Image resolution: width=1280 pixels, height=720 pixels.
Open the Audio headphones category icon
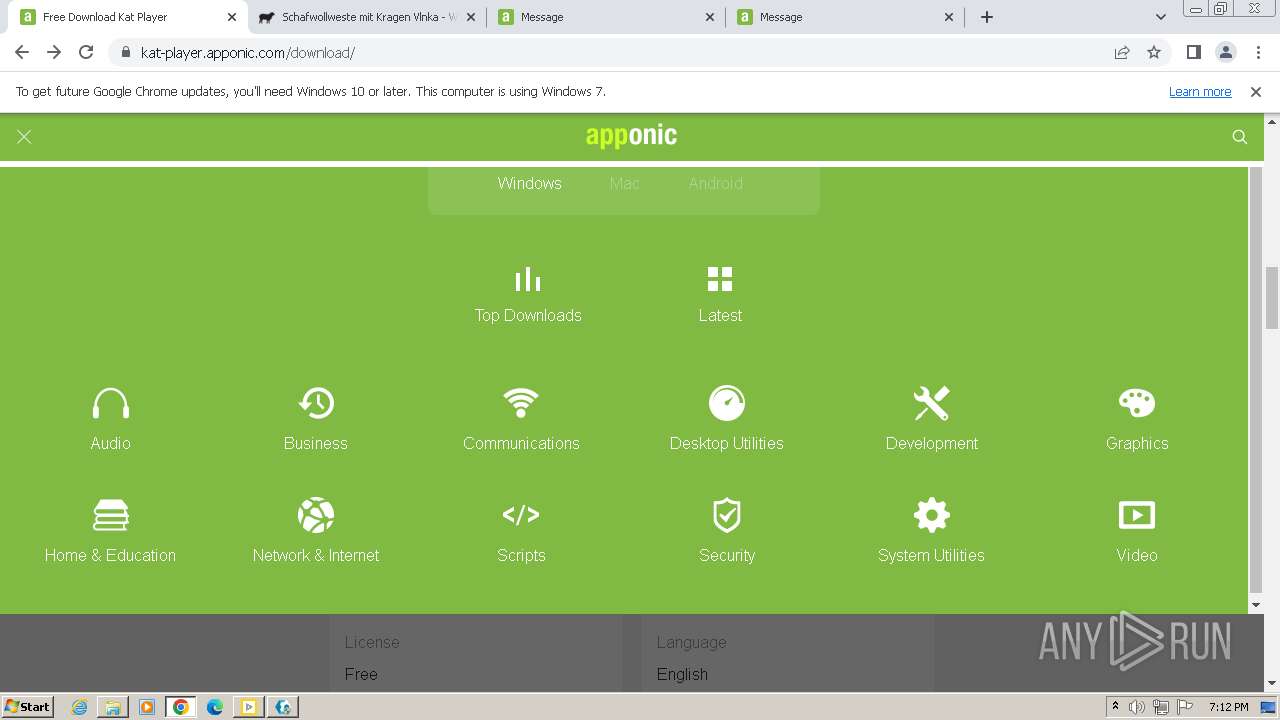(x=110, y=403)
